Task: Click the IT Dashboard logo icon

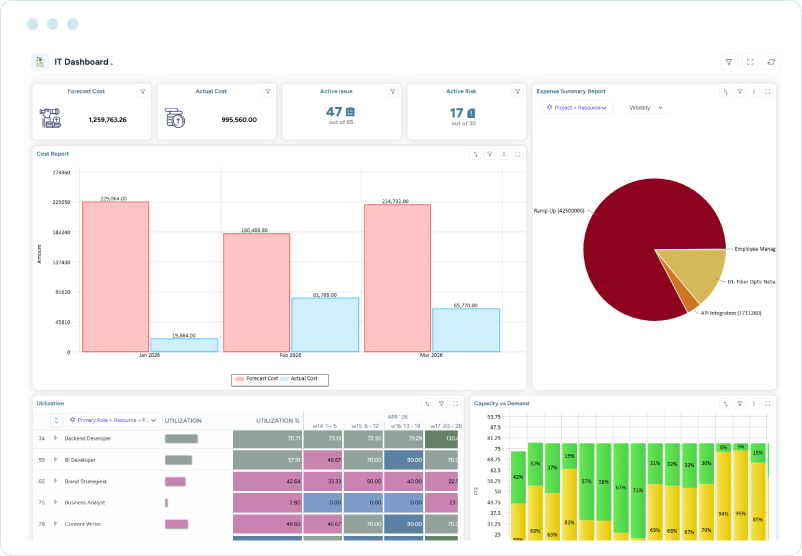Action: (x=40, y=62)
